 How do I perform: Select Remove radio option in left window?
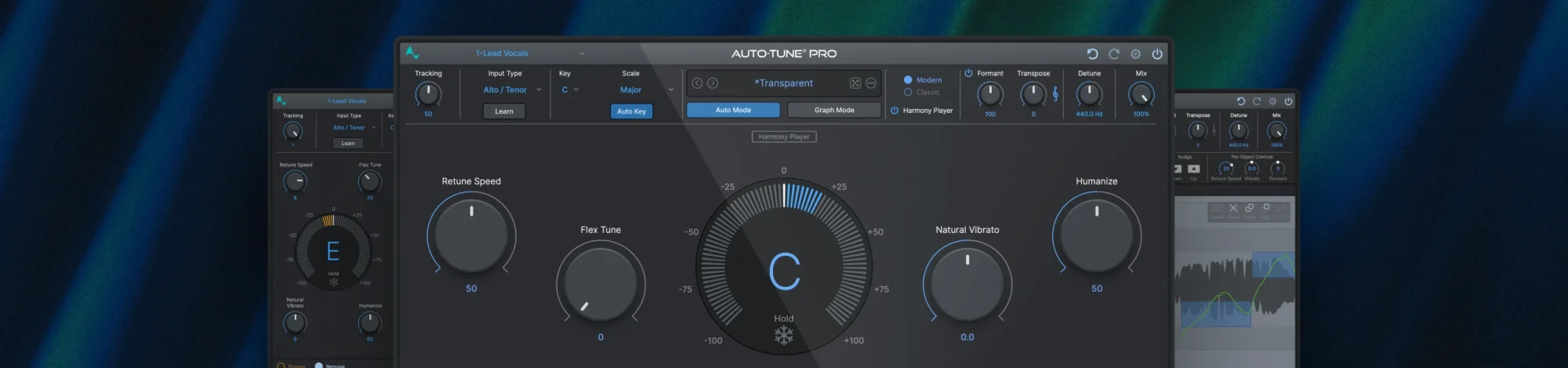pyautogui.click(x=319, y=366)
